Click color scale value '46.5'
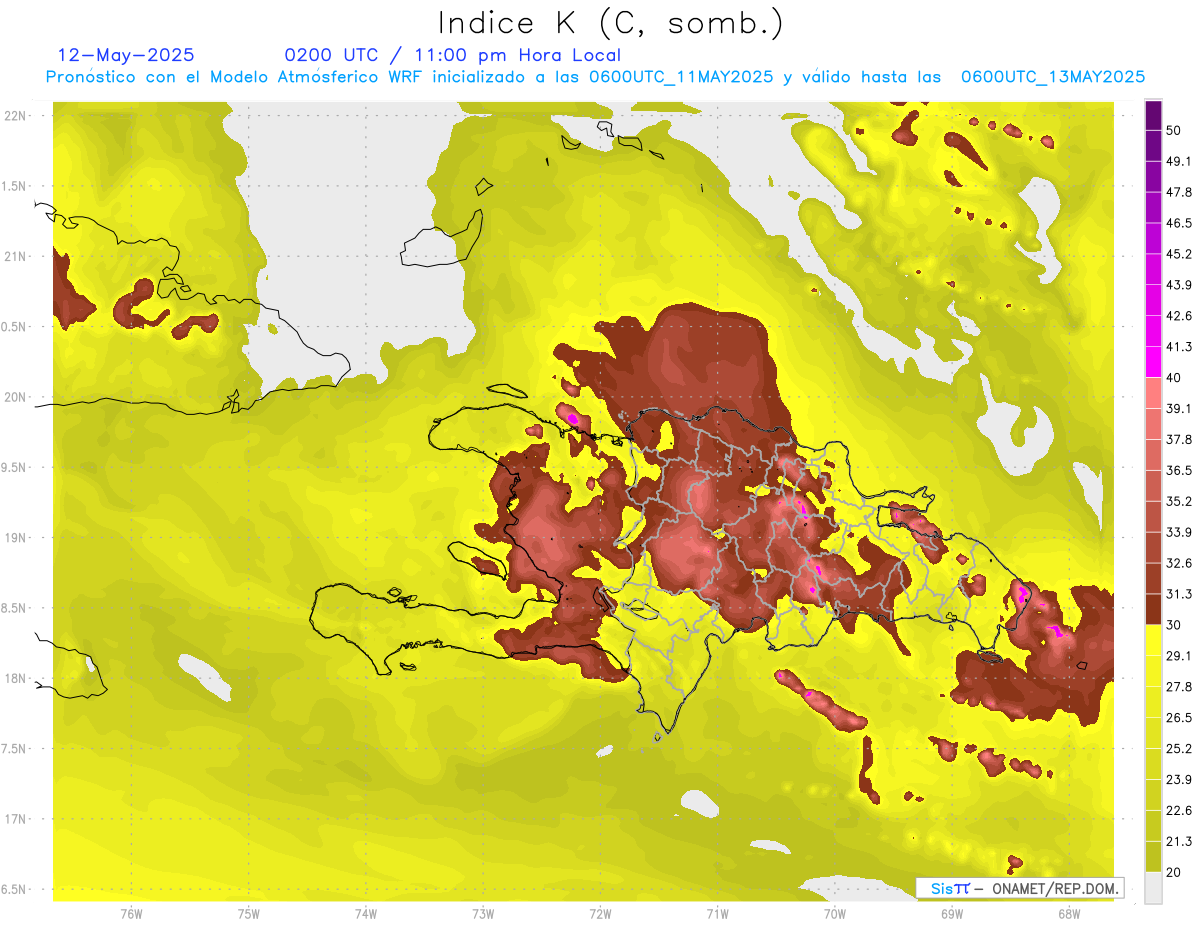Viewport: 1200px width, 927px height. coord(1179,223)
